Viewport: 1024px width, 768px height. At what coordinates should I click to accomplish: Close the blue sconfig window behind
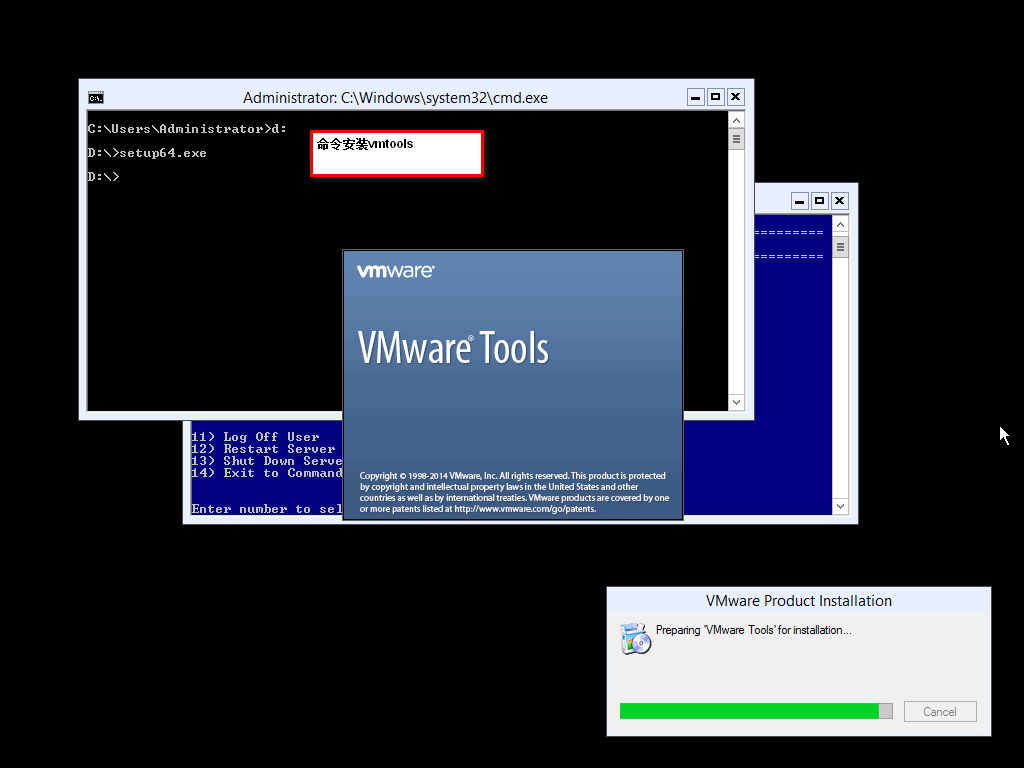point(840,201)
